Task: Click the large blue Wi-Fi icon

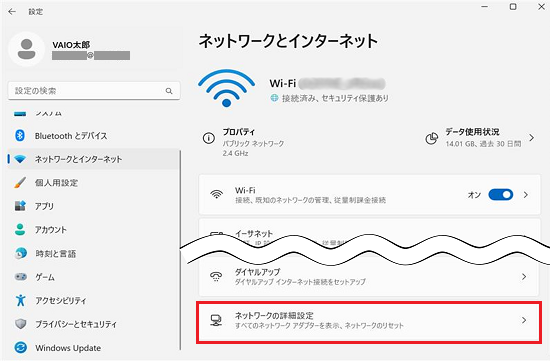Action: (226, 88)
